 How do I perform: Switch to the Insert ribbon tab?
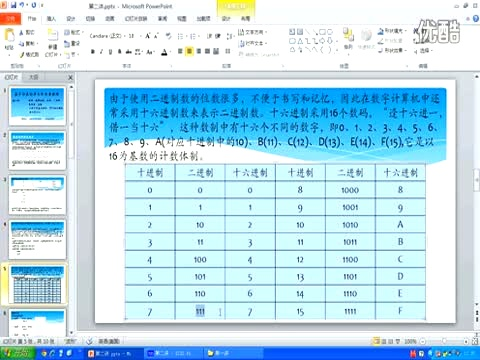(51, 19)
